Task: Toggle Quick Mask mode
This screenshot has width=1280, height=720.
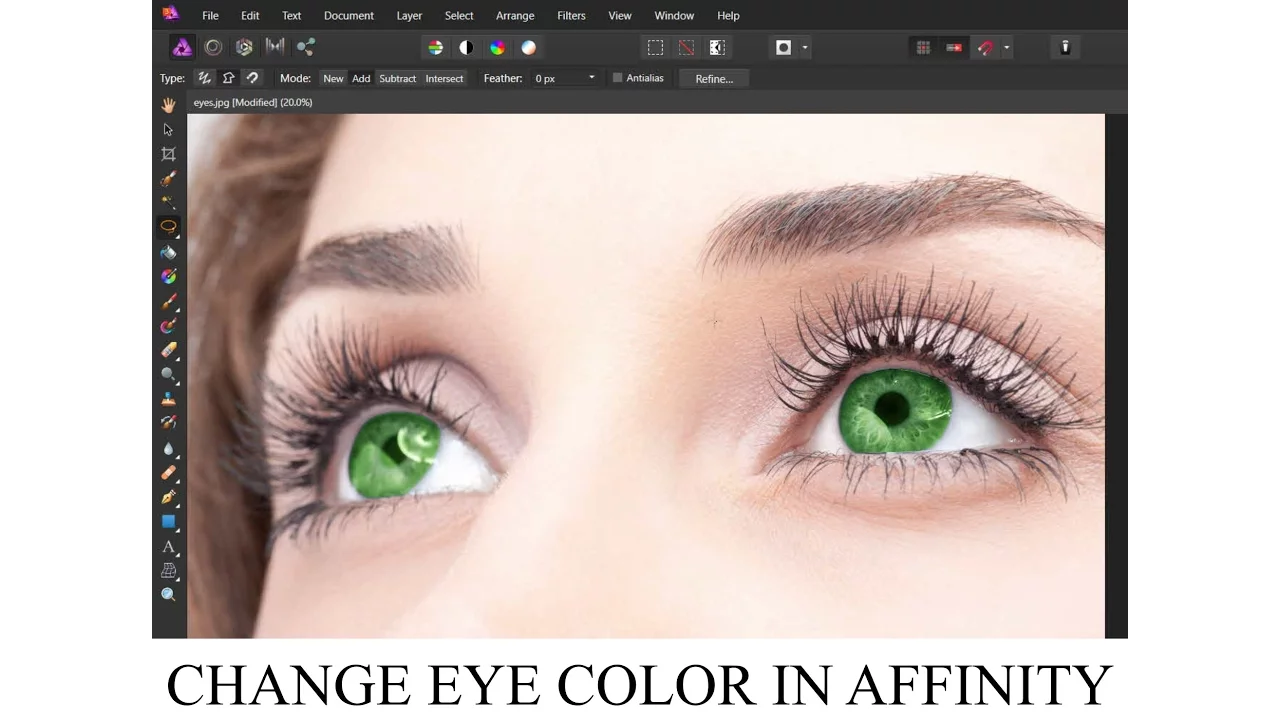Action: pyautogui.click(x=784, y=47)
